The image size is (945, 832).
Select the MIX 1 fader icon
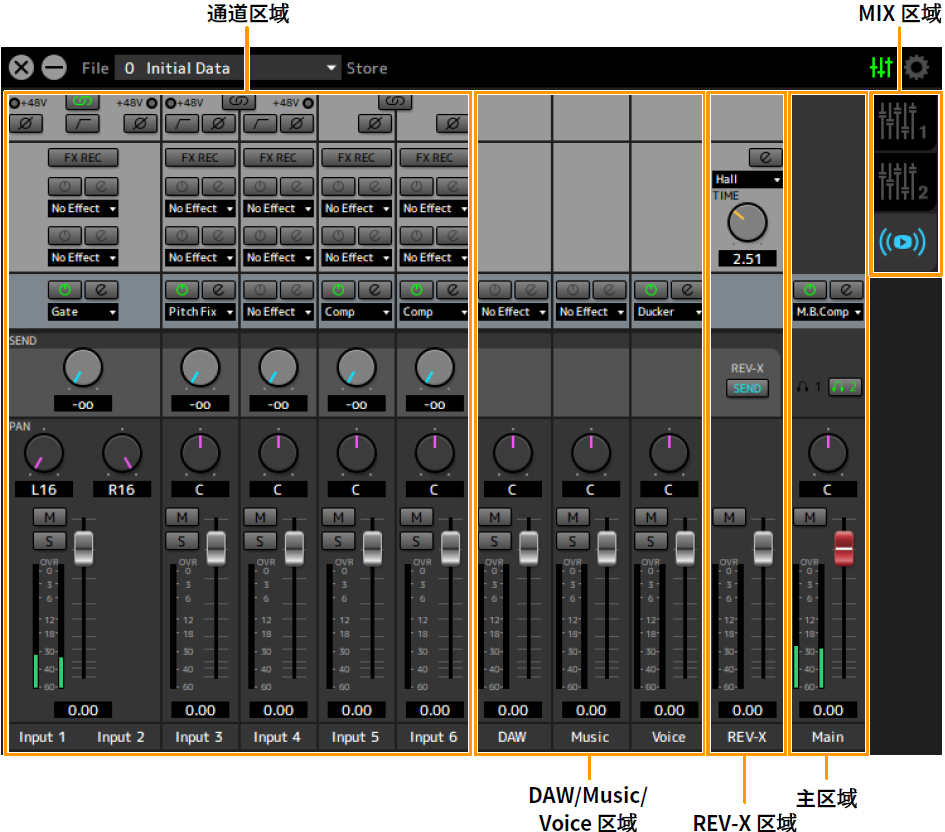click(x=904, y=122)
